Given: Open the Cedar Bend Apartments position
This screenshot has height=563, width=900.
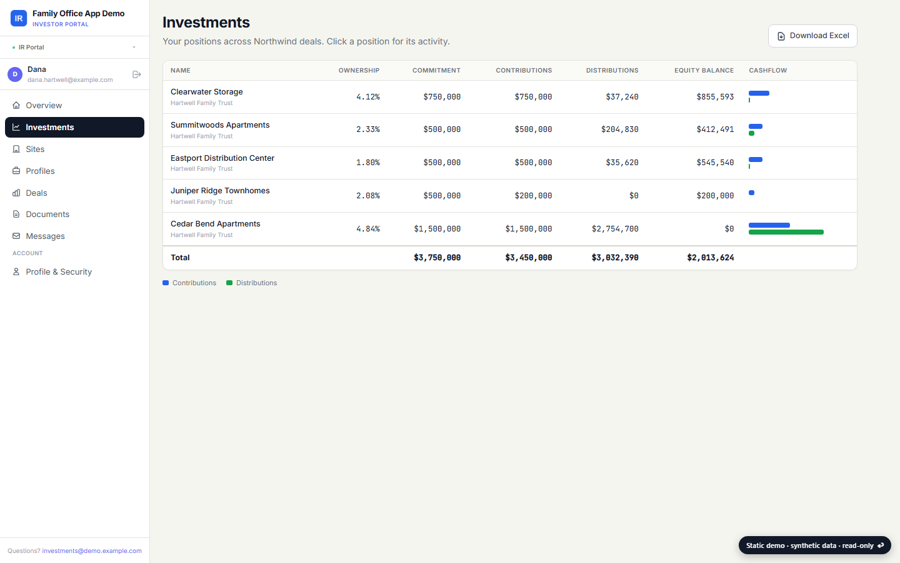Looking at the screenshot, I should 510,229.
